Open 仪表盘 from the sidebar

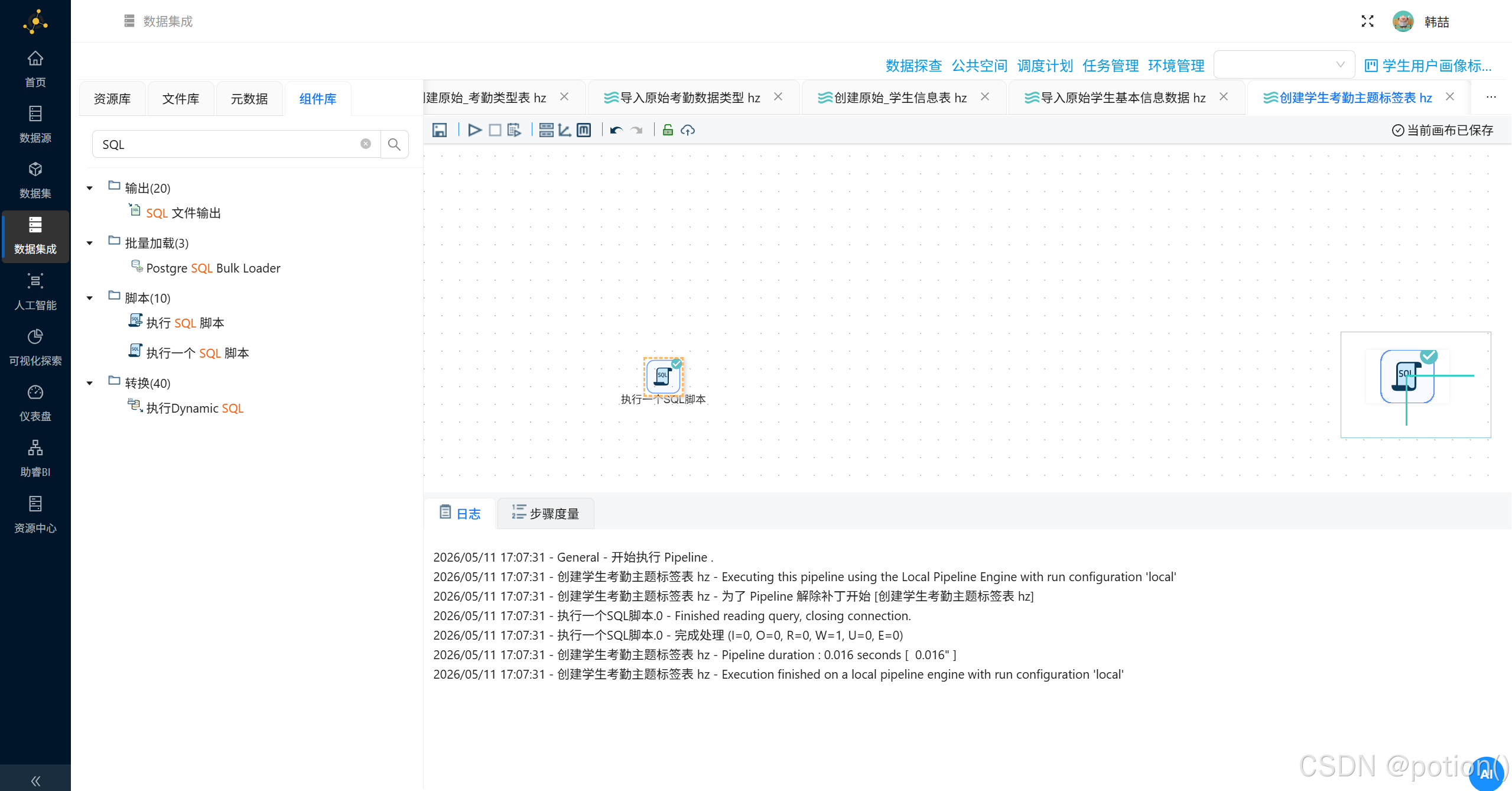[35, 403]
